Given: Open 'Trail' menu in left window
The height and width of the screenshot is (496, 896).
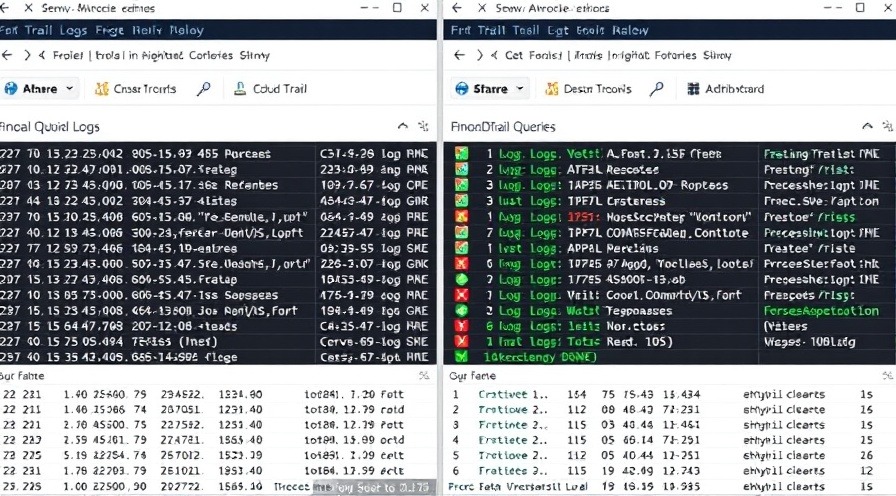Looking at the screenshot, I should click(38, 30).
